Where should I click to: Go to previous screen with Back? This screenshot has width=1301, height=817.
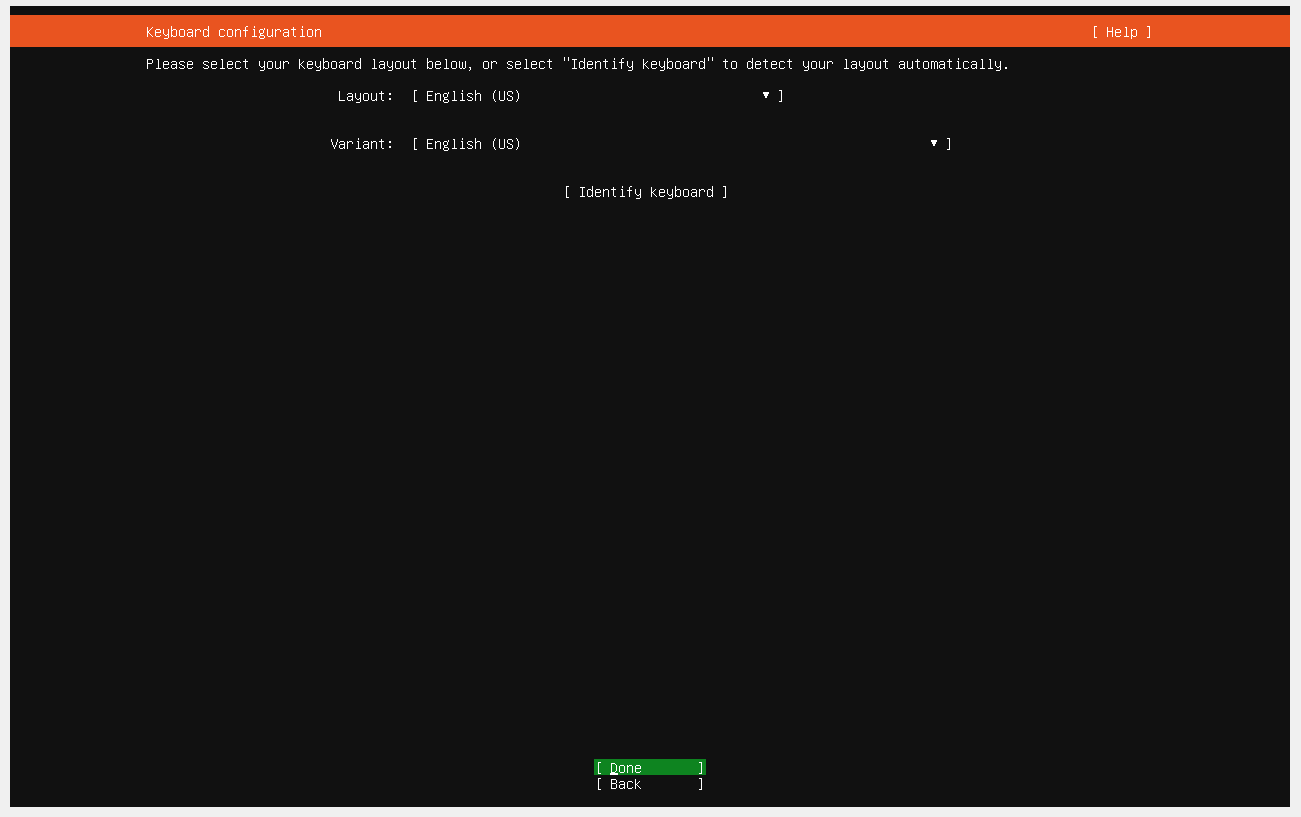(x=650, y=784)
